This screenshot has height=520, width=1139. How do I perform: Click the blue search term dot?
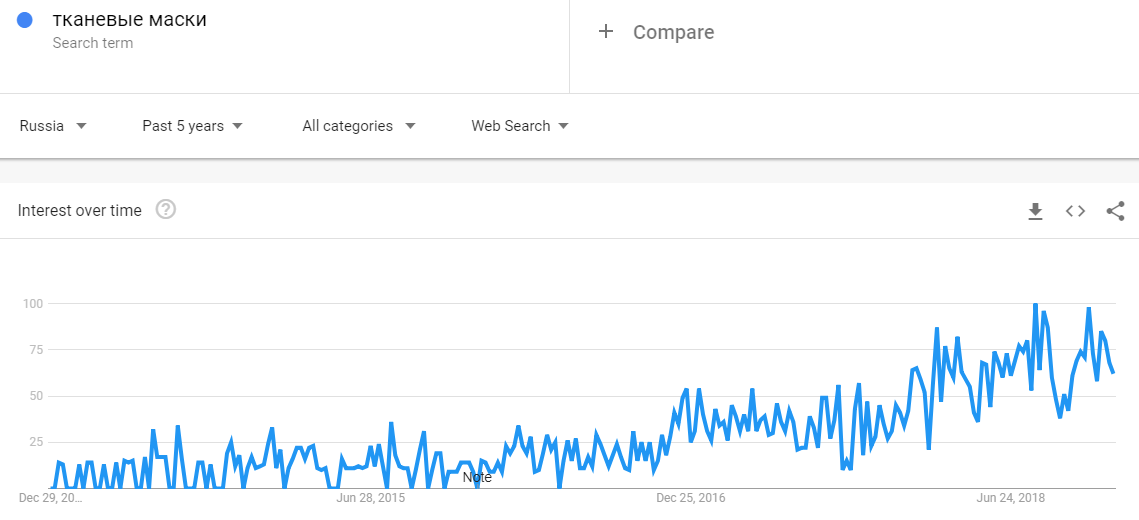pos(25,20)
